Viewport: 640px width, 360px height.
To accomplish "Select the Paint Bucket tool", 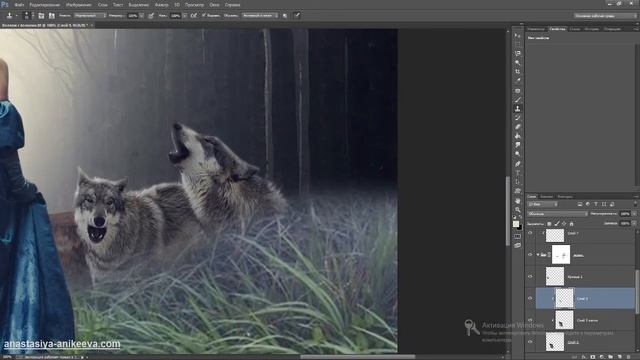I will (518, 136).
